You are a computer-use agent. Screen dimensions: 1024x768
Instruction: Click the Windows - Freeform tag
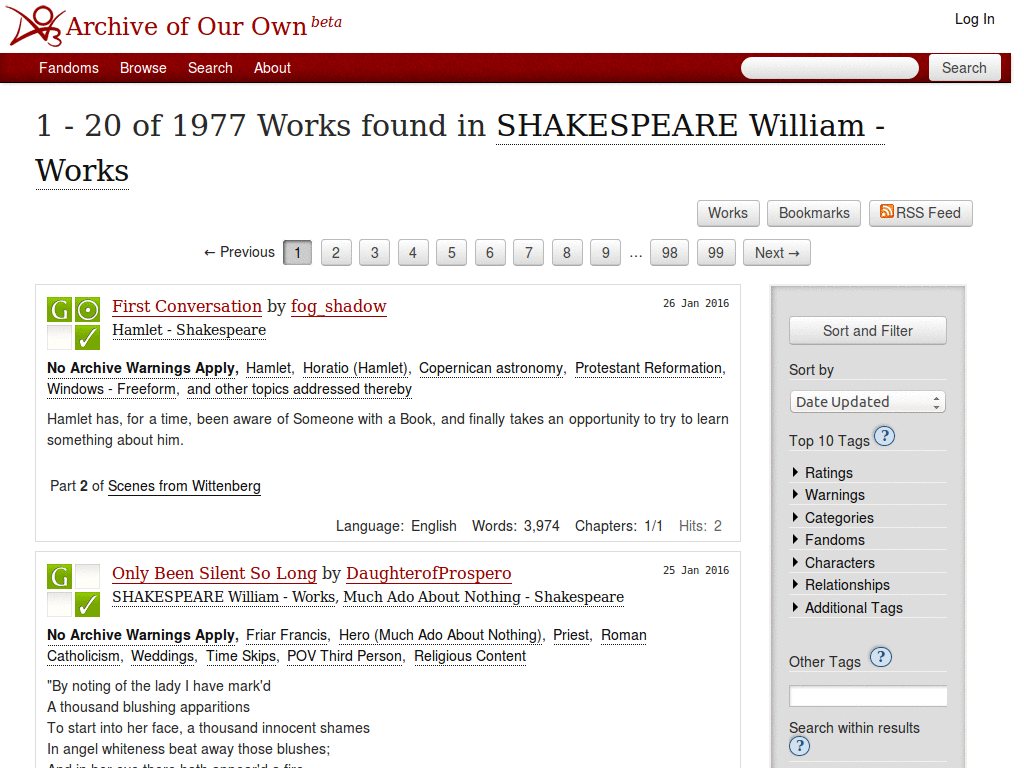click(x=111, y=389)
